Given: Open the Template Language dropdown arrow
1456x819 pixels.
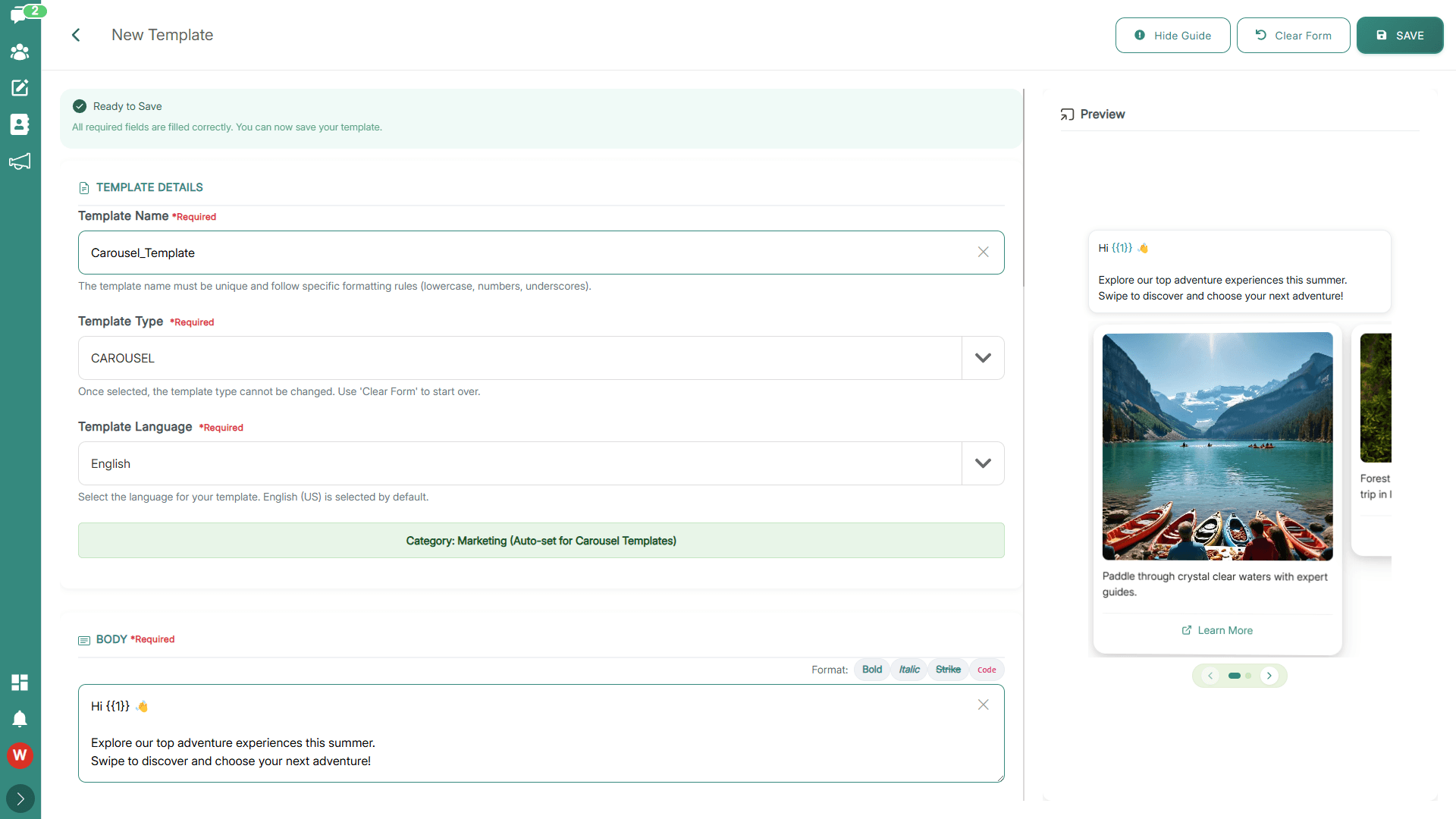Looking at the screenshot, I should (x=983, y=463).
